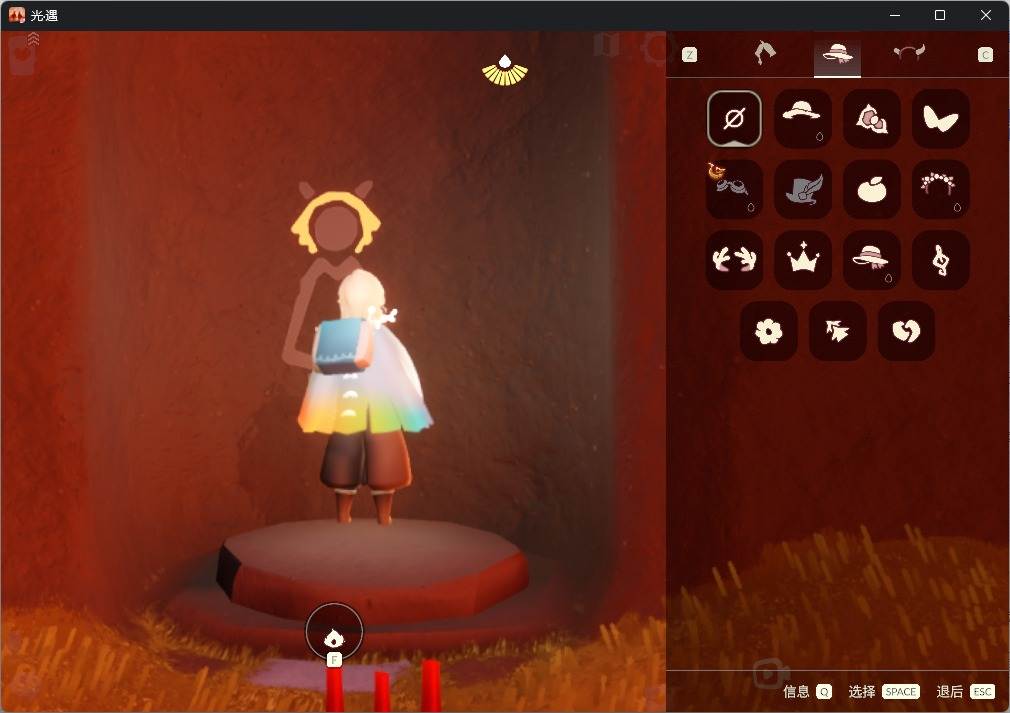Open the faded camera recording icon
This screenshot has width=1010, height=713.
tap(770, 674)
